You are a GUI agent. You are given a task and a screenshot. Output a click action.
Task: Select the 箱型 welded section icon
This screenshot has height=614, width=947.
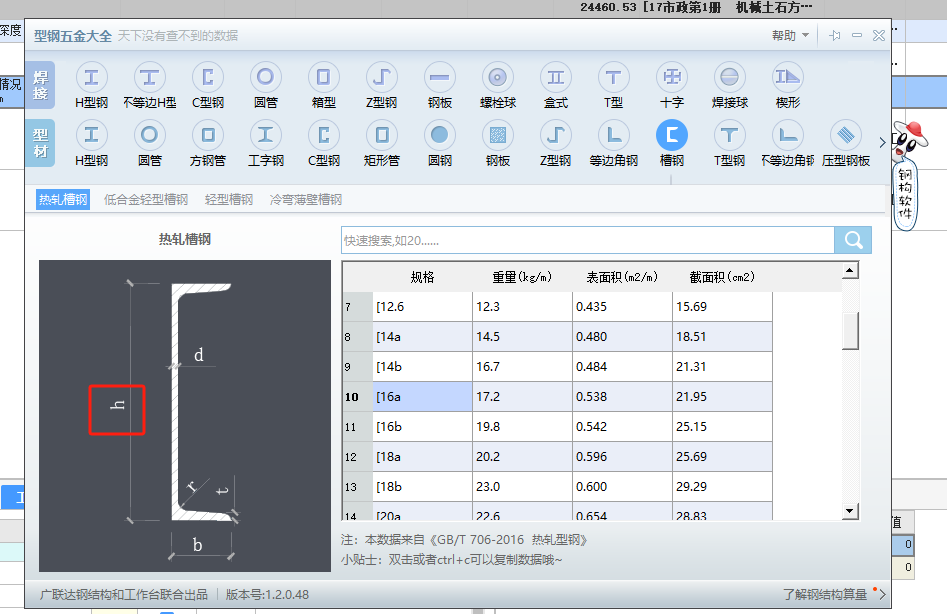pos(323,77)
